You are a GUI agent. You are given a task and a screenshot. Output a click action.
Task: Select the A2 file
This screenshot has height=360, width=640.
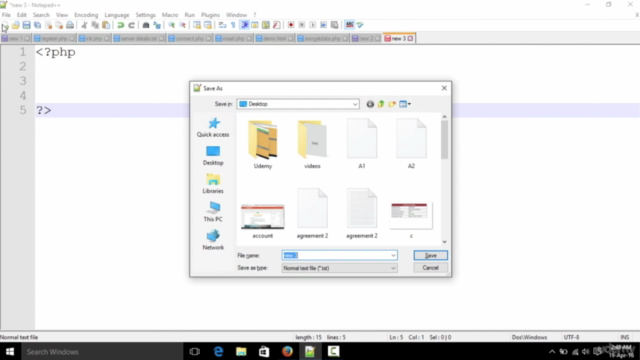(411, 144)
